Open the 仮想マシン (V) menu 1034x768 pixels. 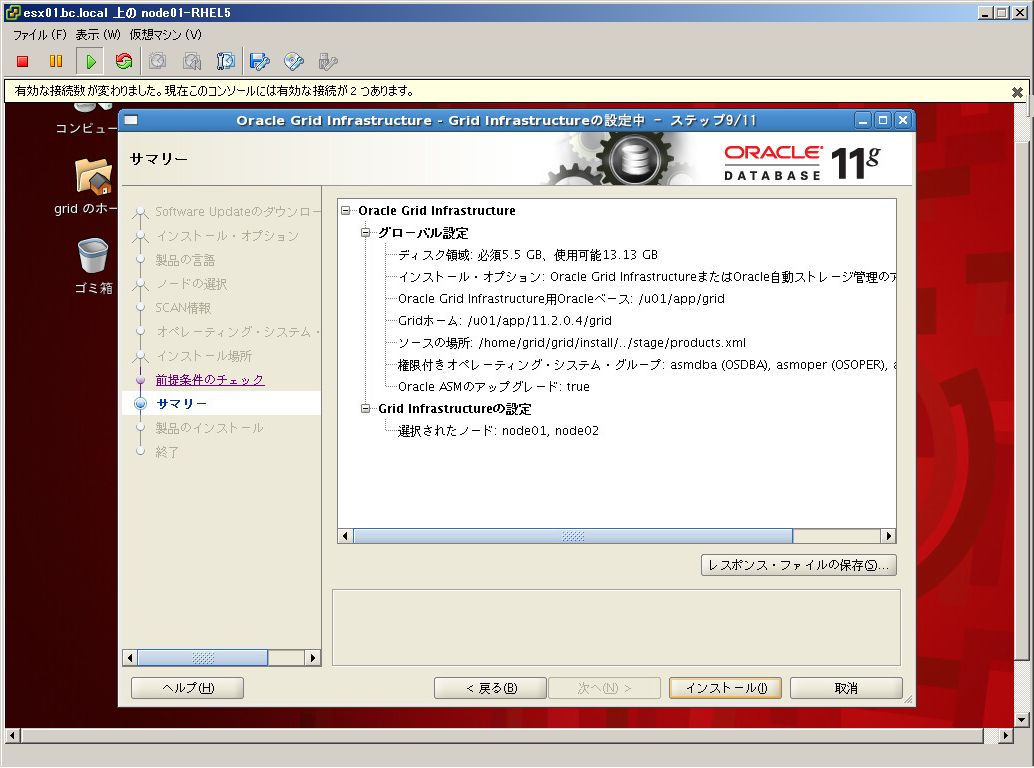tap(166, 34)
